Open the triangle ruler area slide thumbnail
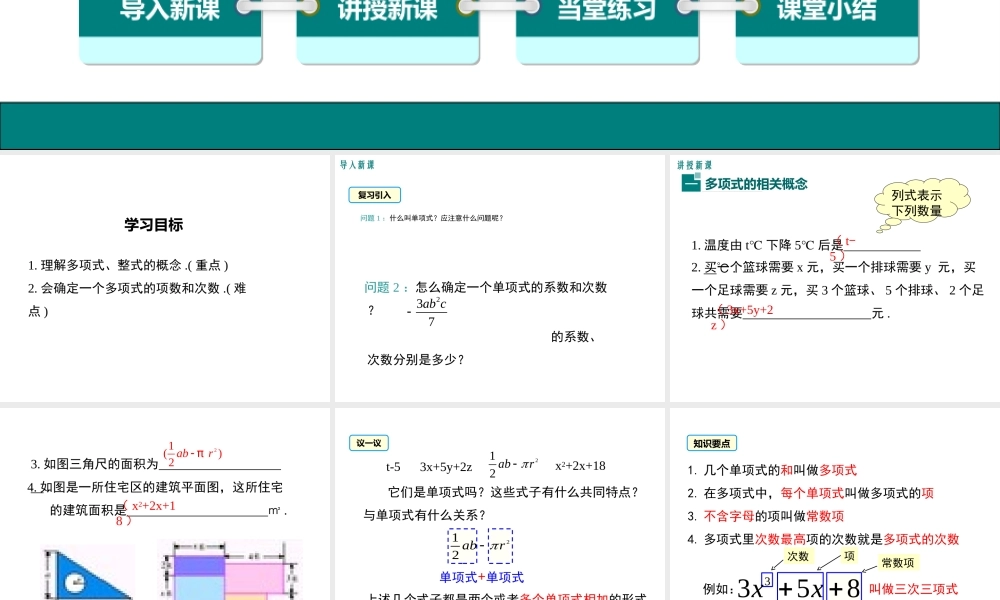The image size is (1000, 600). click(165, 504)
